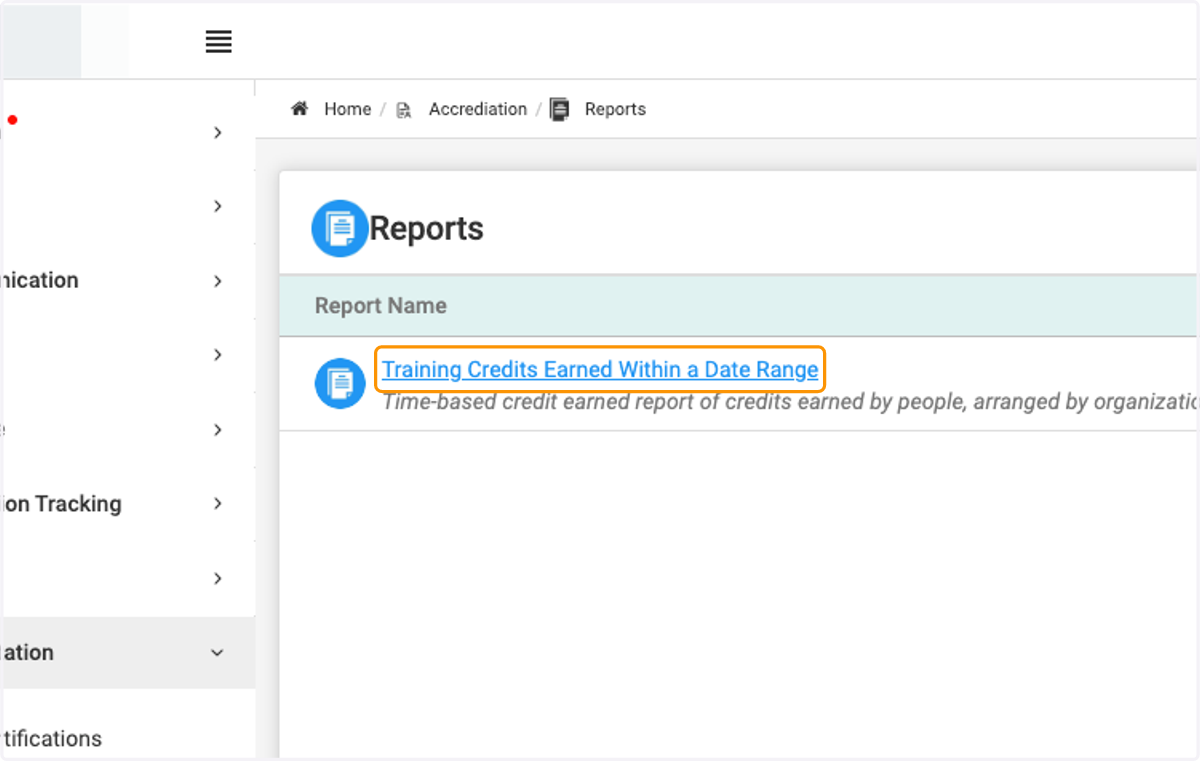The image size is (1200, 761).
Task: Expand the Tracking sidebar chevron
Action: (x=218, y=504)
